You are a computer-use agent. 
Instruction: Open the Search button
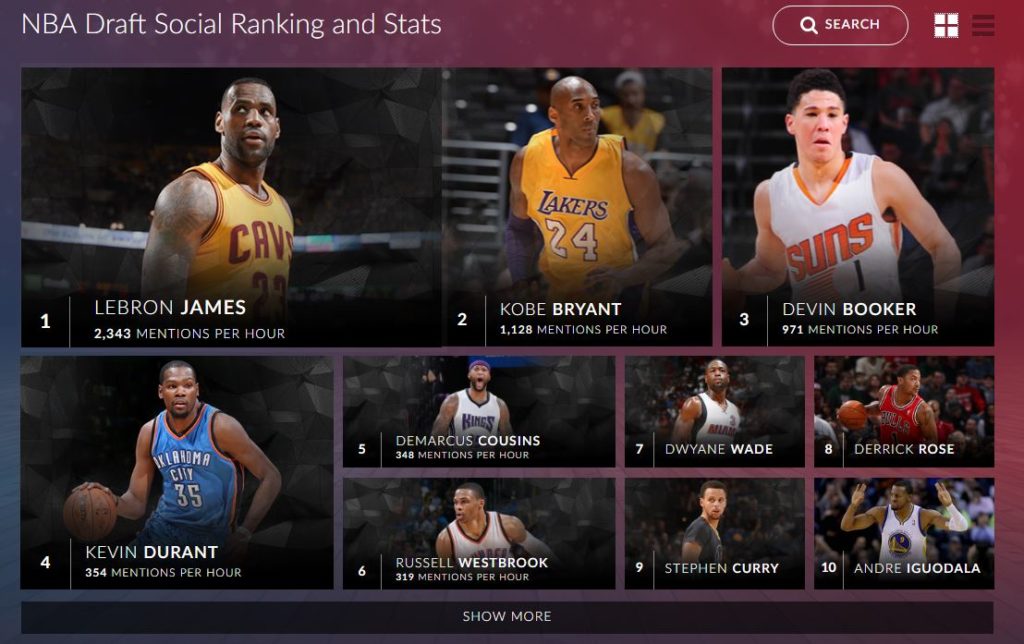coord(840,25)
